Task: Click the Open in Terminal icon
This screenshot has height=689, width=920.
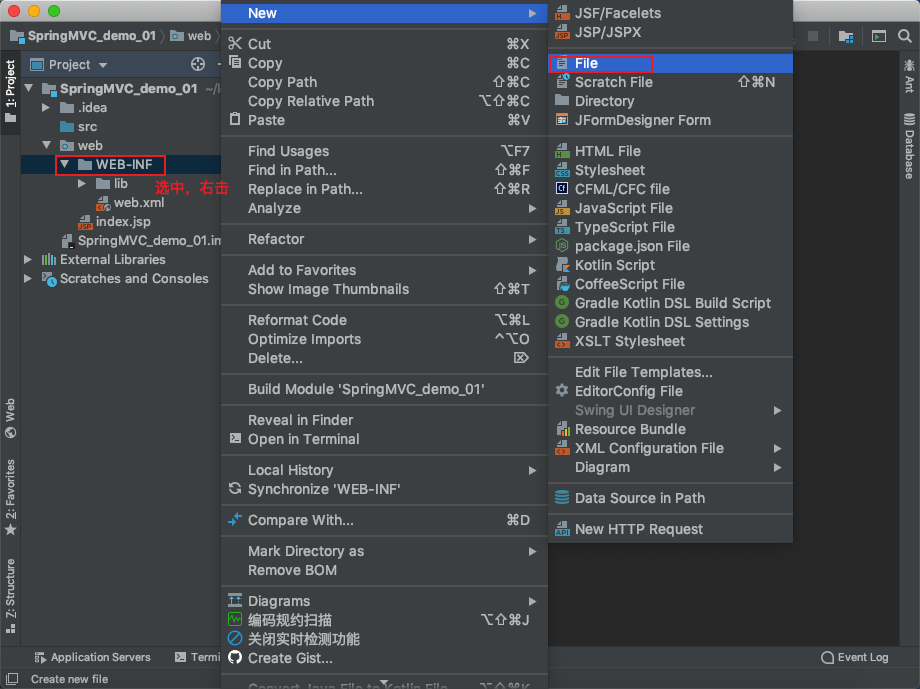Action: coord(235,438)
